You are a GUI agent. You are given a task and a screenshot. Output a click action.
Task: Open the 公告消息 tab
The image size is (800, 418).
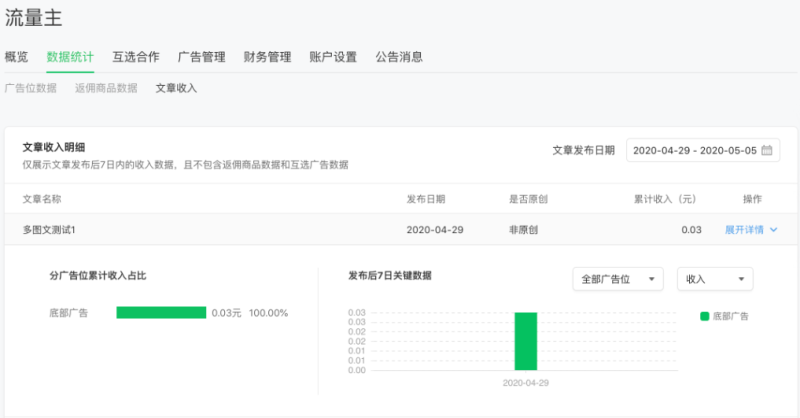pos(399,57)
